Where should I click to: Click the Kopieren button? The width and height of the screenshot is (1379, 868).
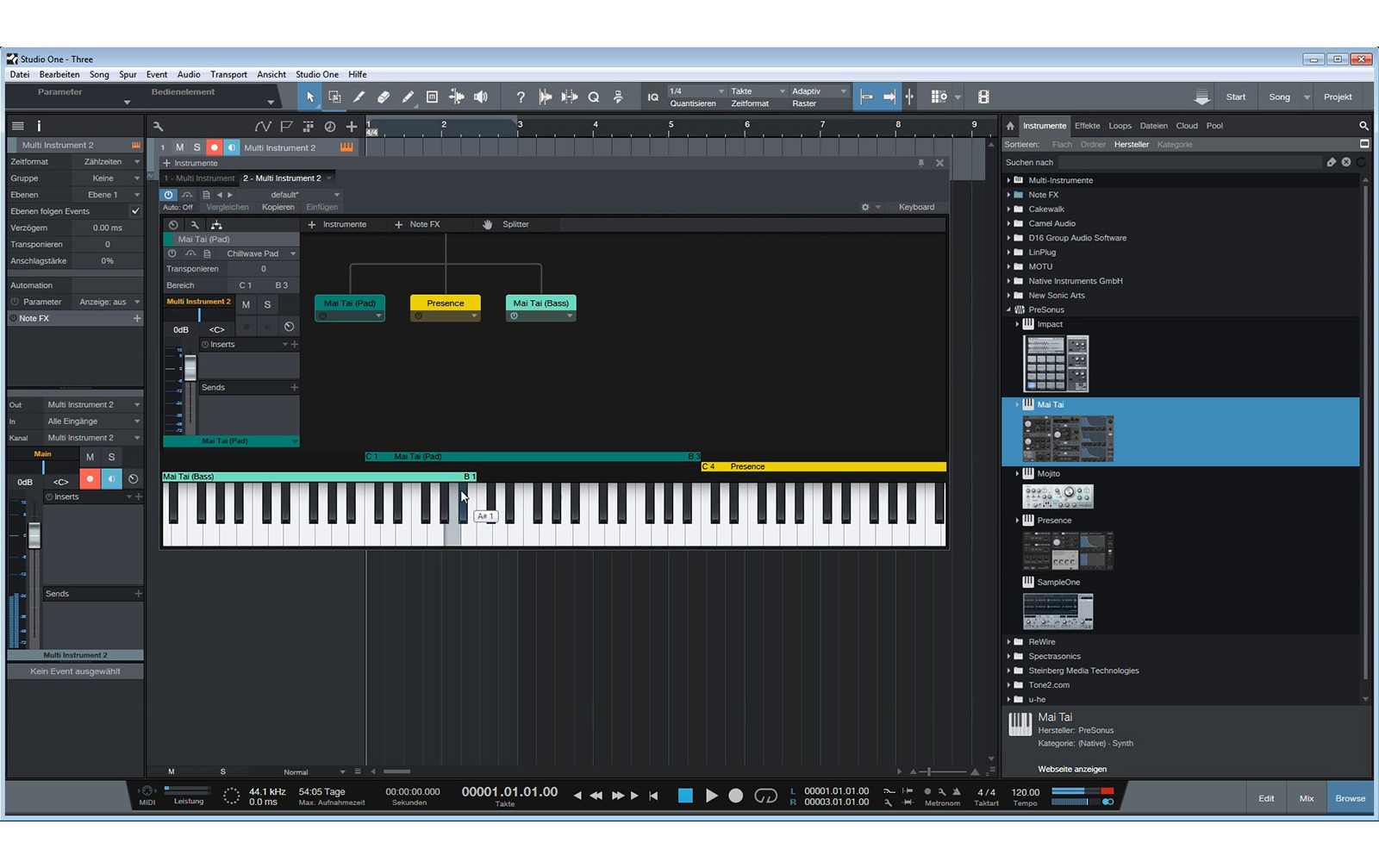[x=278, y=208]
